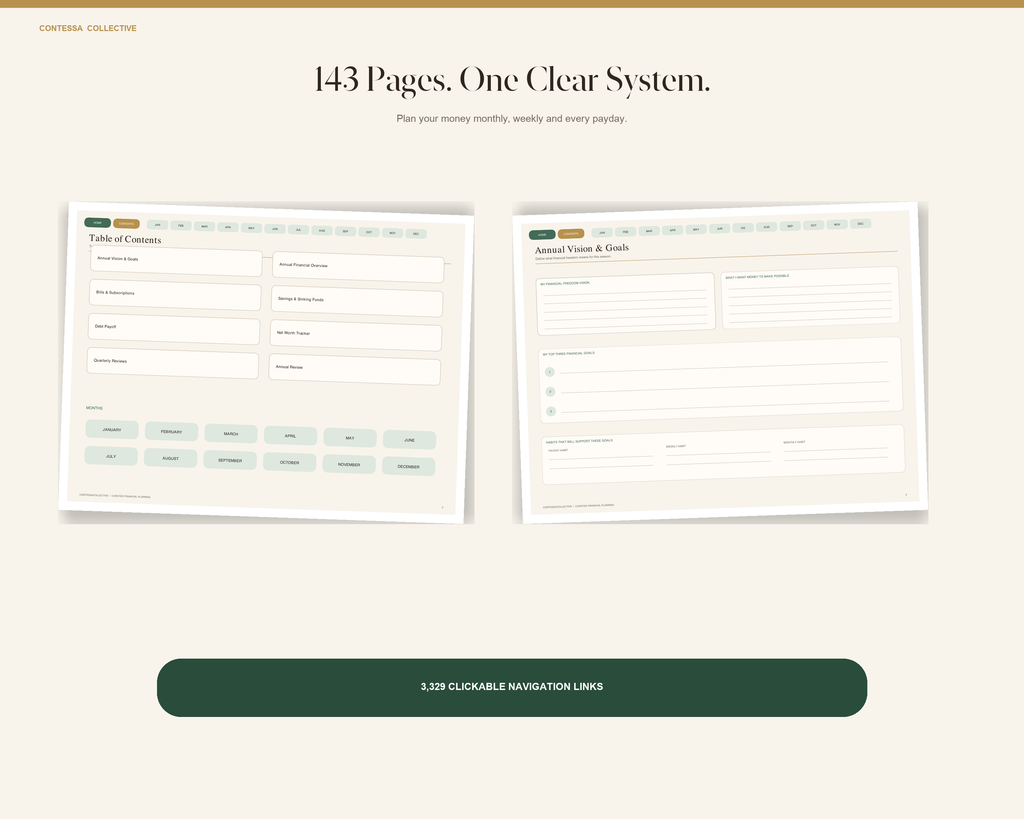Select Annual Financial Overview contents entry
1024x819 pixels.
(358, 266)
